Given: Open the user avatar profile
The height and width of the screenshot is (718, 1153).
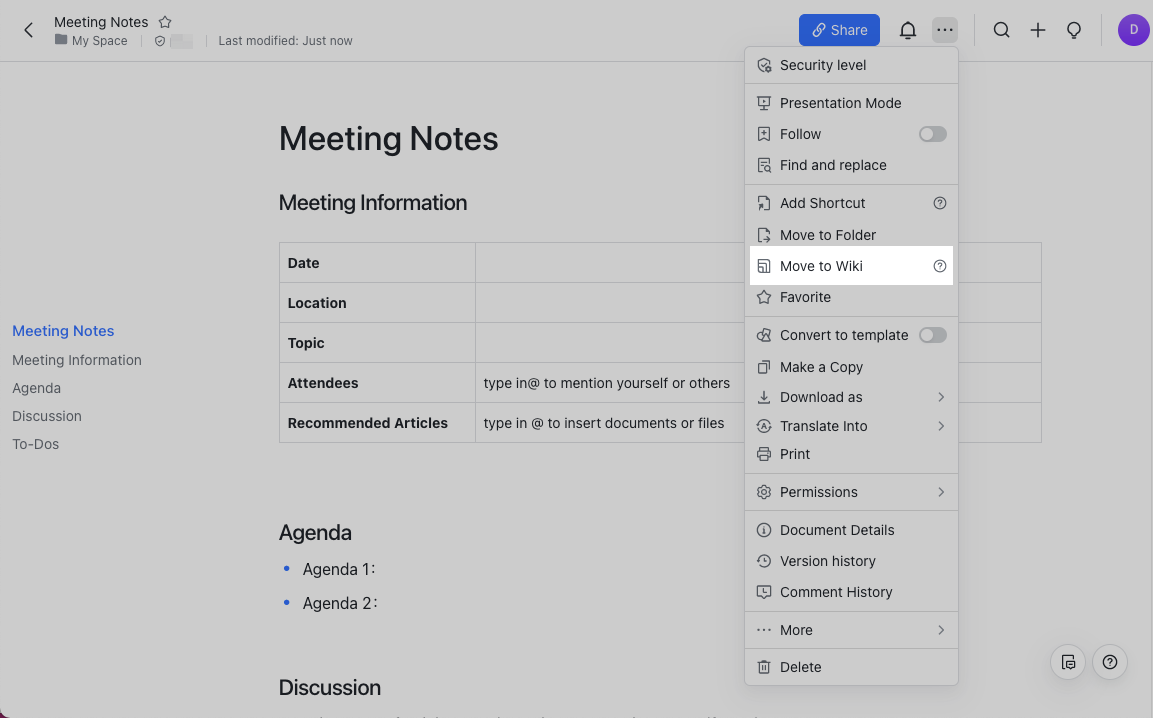Looking at the screenshot, I should point(1133,30).
